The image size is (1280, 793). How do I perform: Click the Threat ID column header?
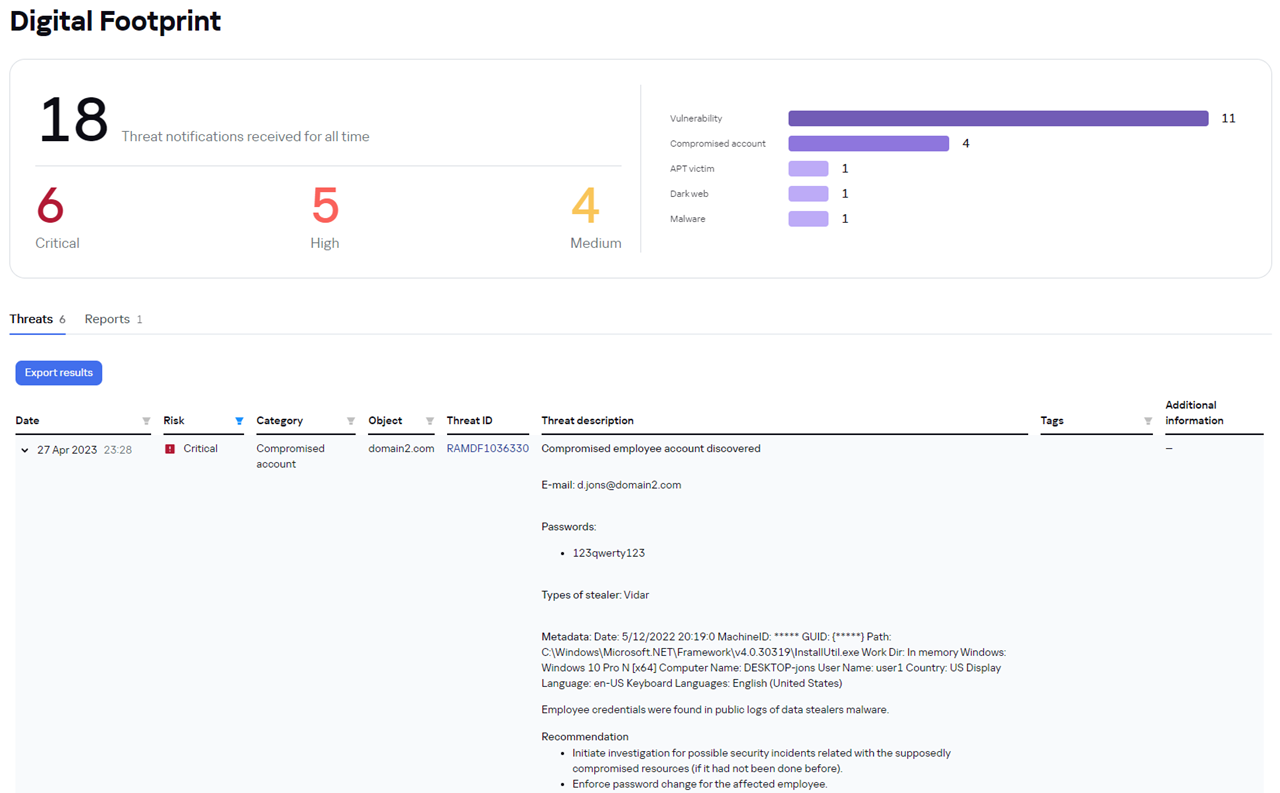point(470,421)
